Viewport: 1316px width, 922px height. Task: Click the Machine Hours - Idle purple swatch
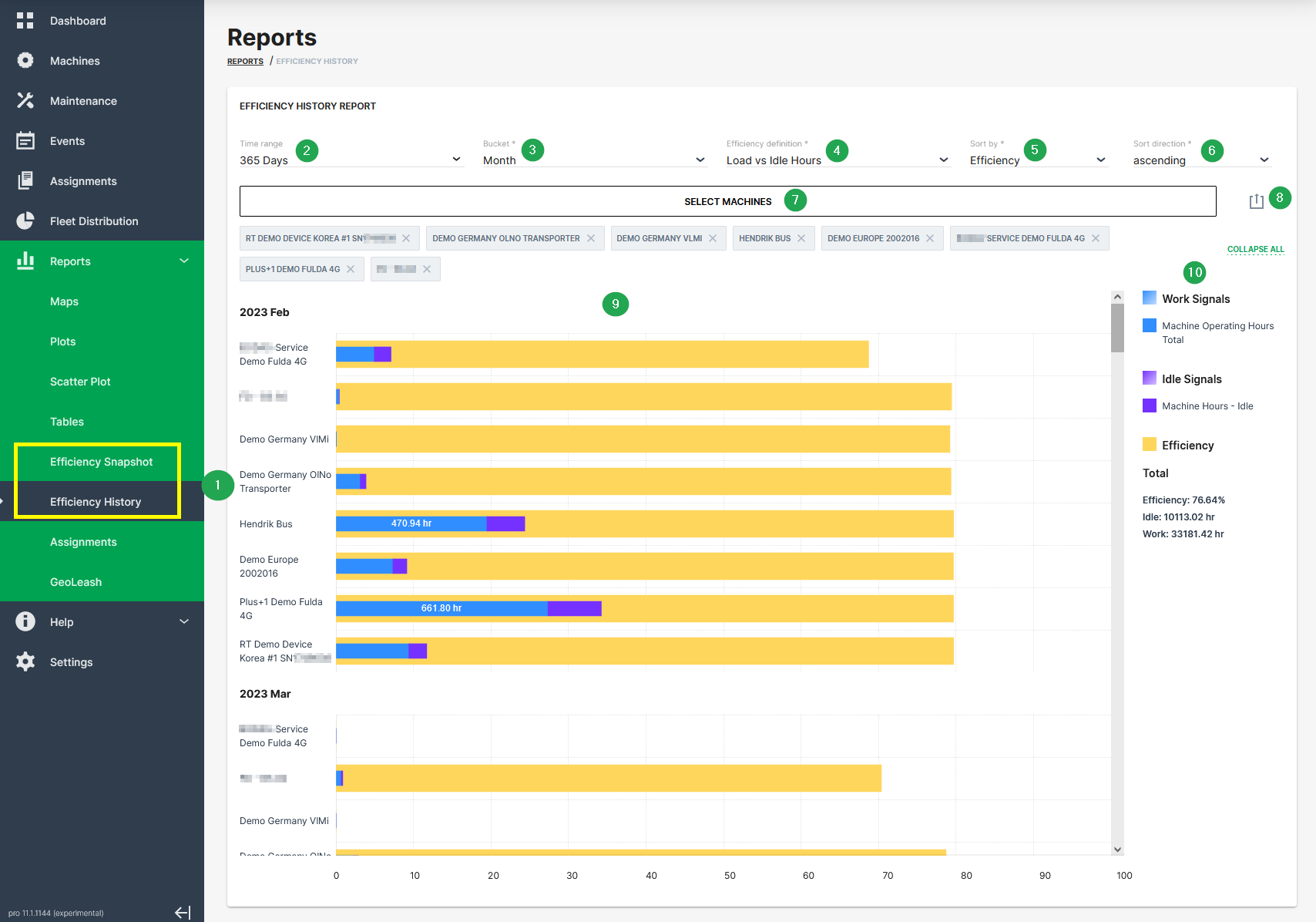tap(1150, 406)
